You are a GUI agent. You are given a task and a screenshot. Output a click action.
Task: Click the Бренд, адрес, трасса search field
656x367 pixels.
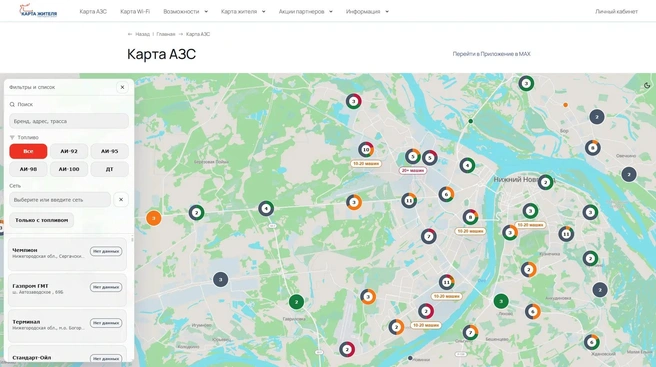(x=69, y=121)
